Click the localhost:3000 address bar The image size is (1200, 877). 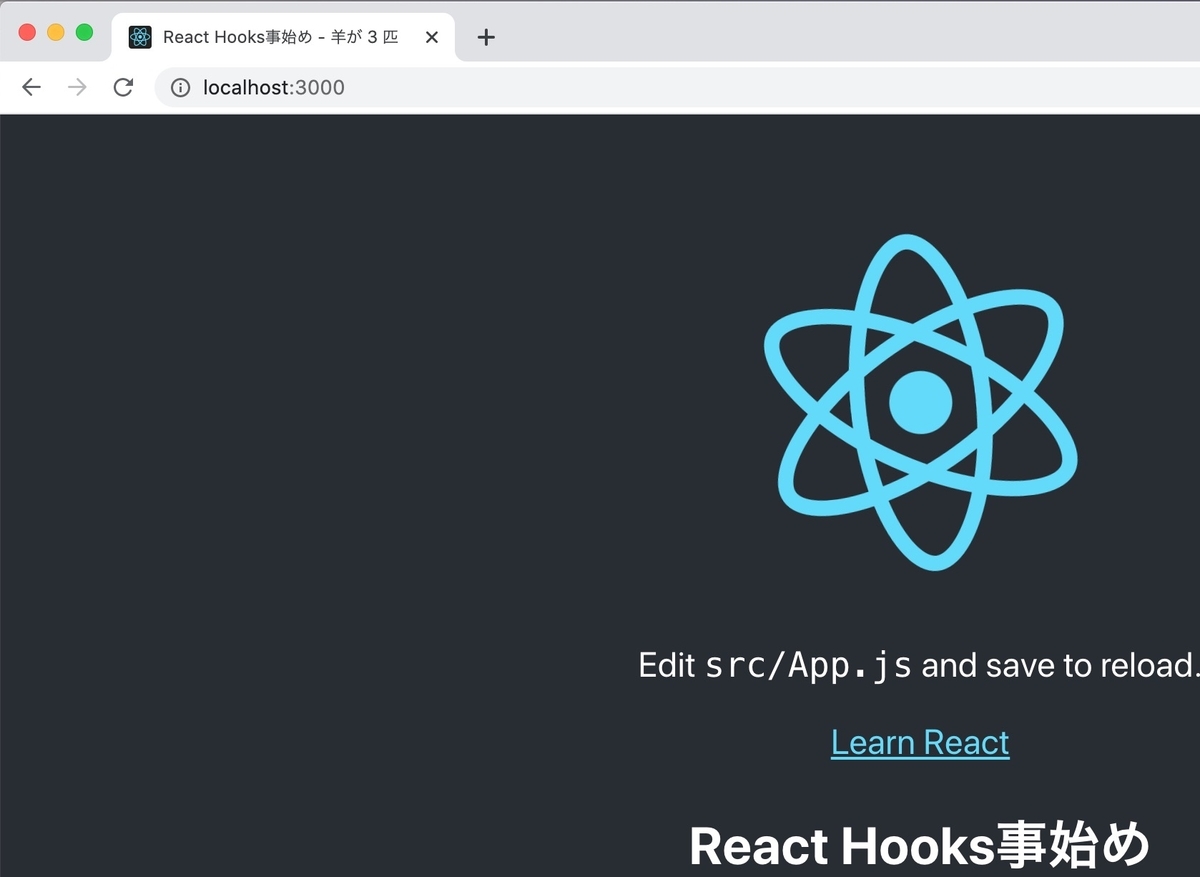coord(678,88)
